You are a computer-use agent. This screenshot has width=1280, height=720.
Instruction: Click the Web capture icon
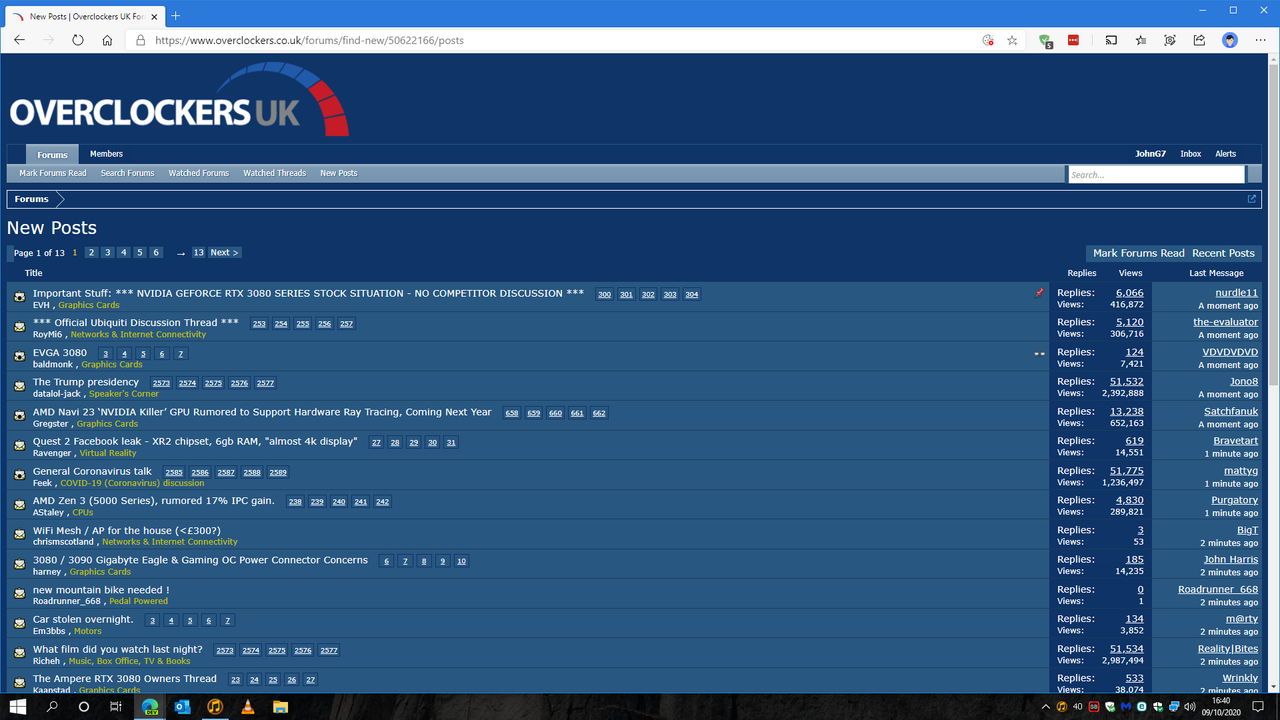pos(1170,40)
